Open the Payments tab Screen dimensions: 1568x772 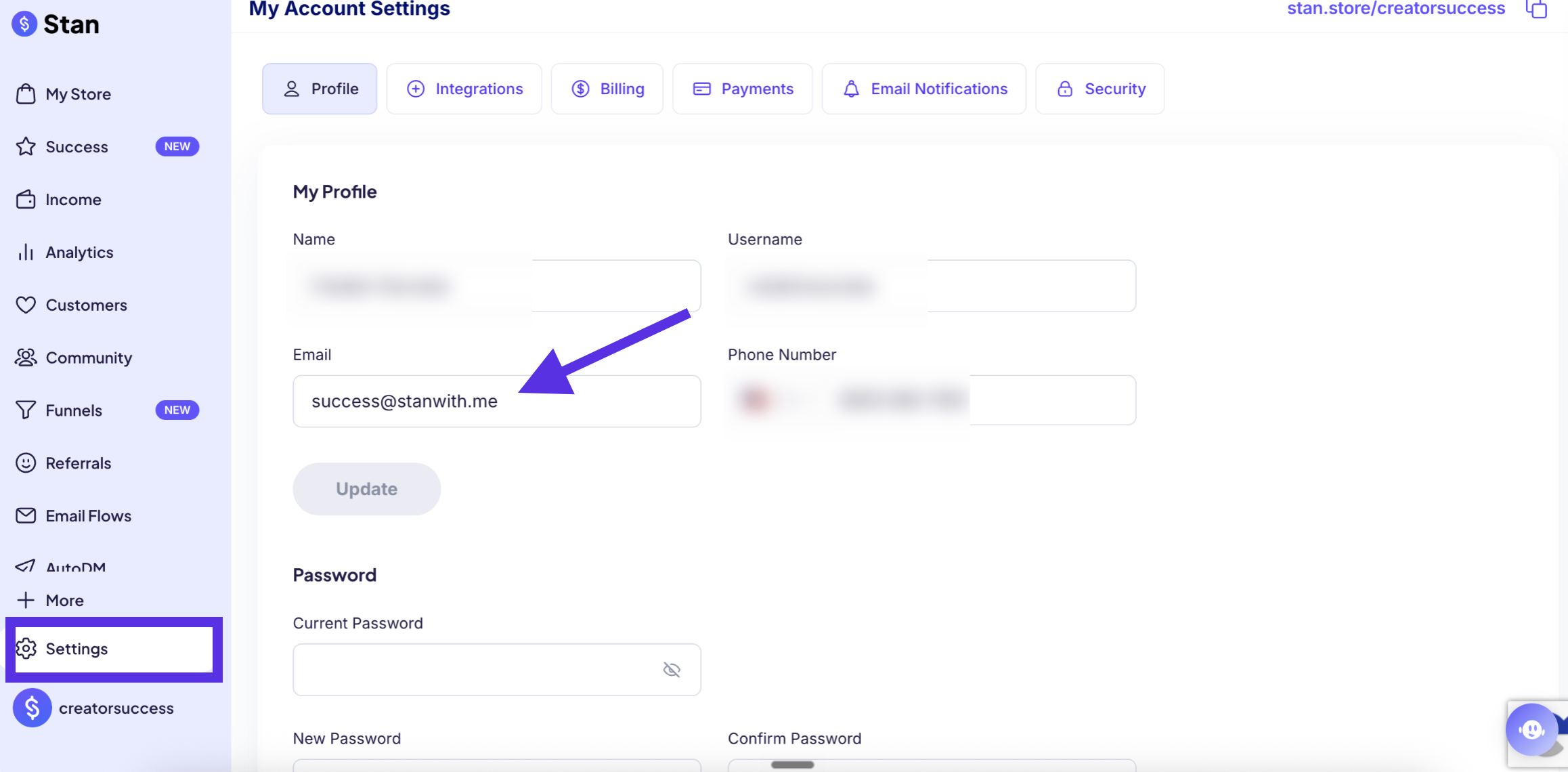tap(743, 89)
